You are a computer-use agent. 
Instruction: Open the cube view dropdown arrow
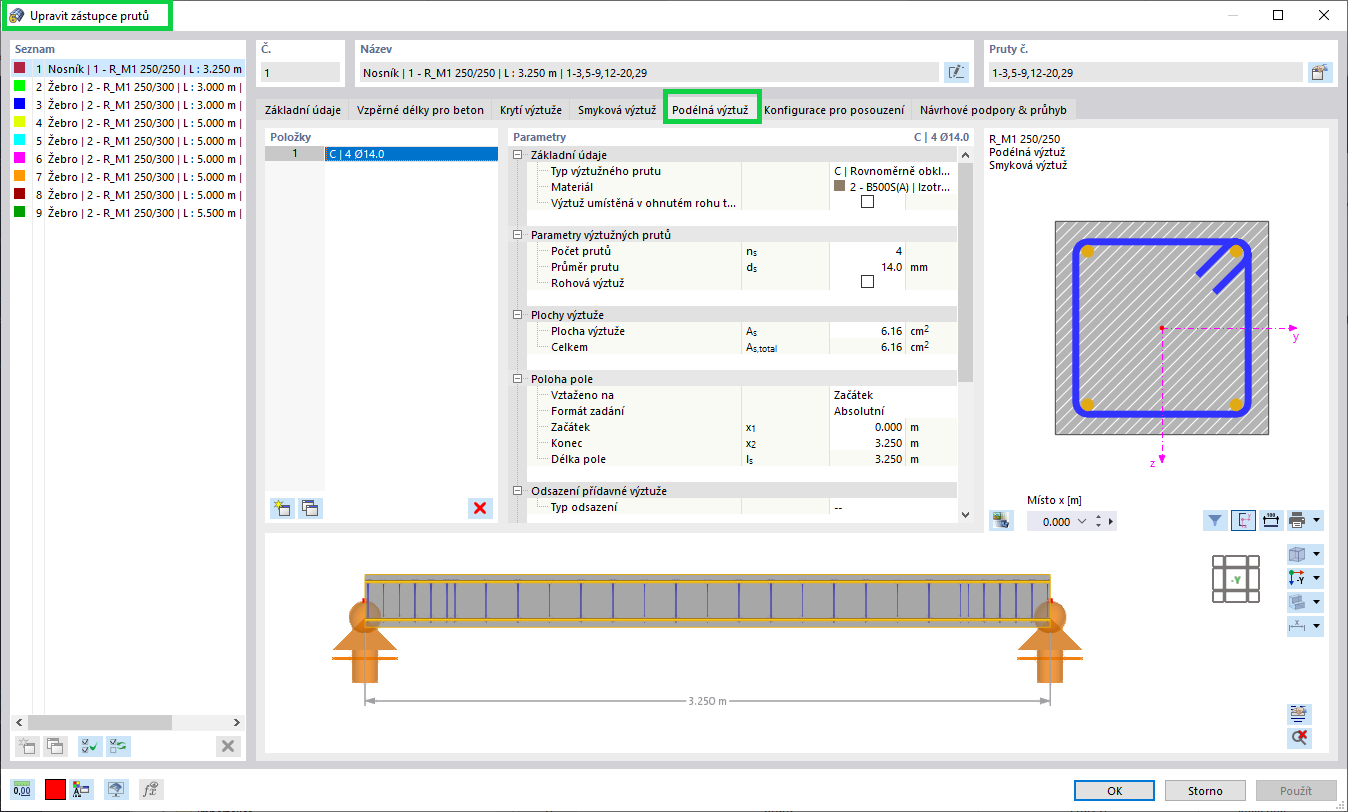[1316, 554]
